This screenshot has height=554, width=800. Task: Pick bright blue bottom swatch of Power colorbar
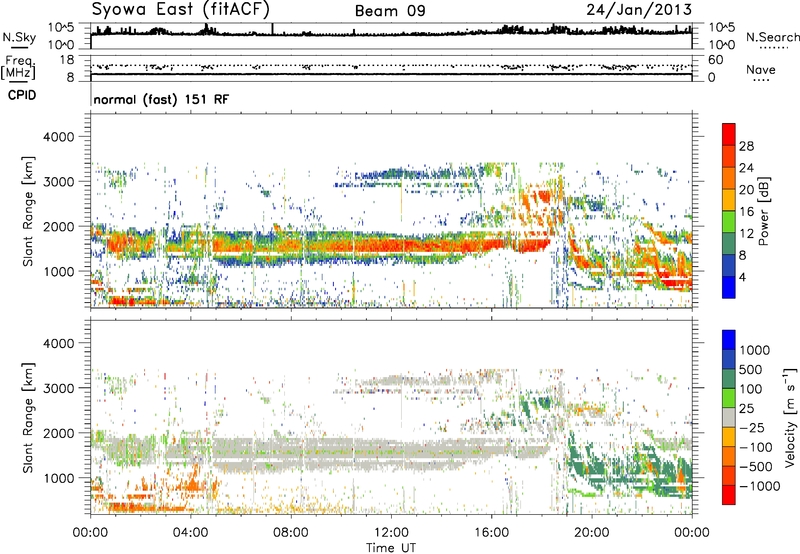point(729,287)
